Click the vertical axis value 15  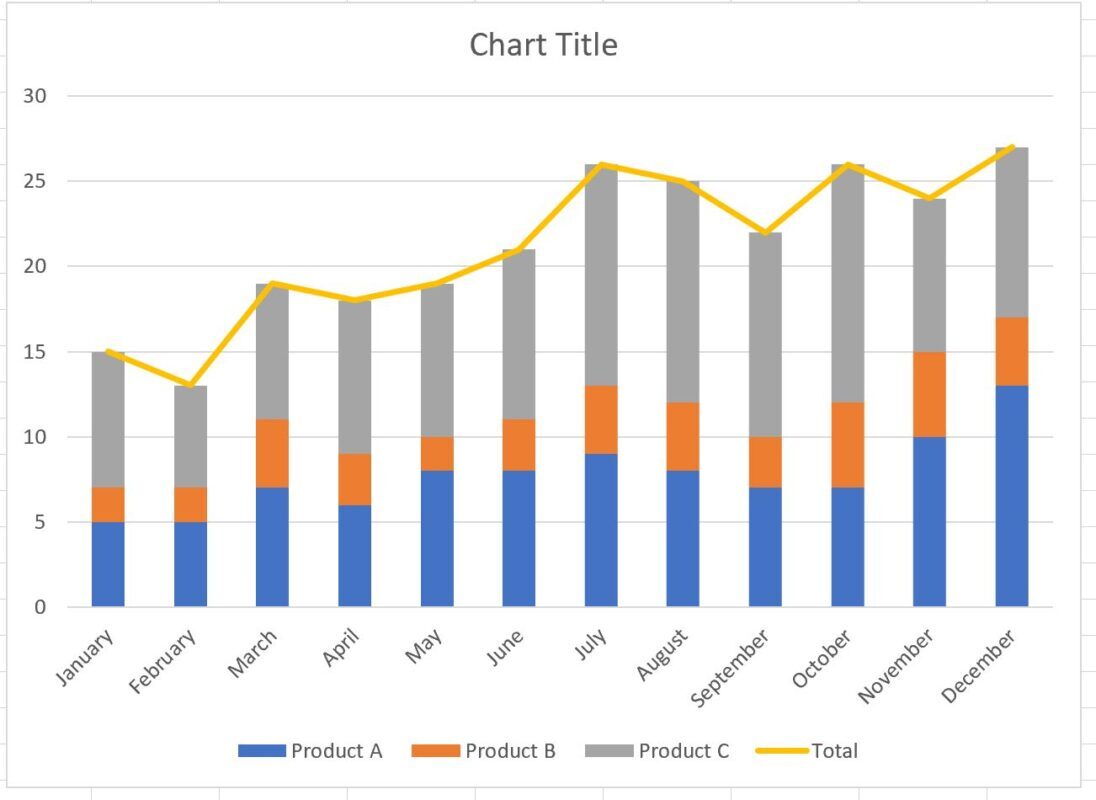34,351
